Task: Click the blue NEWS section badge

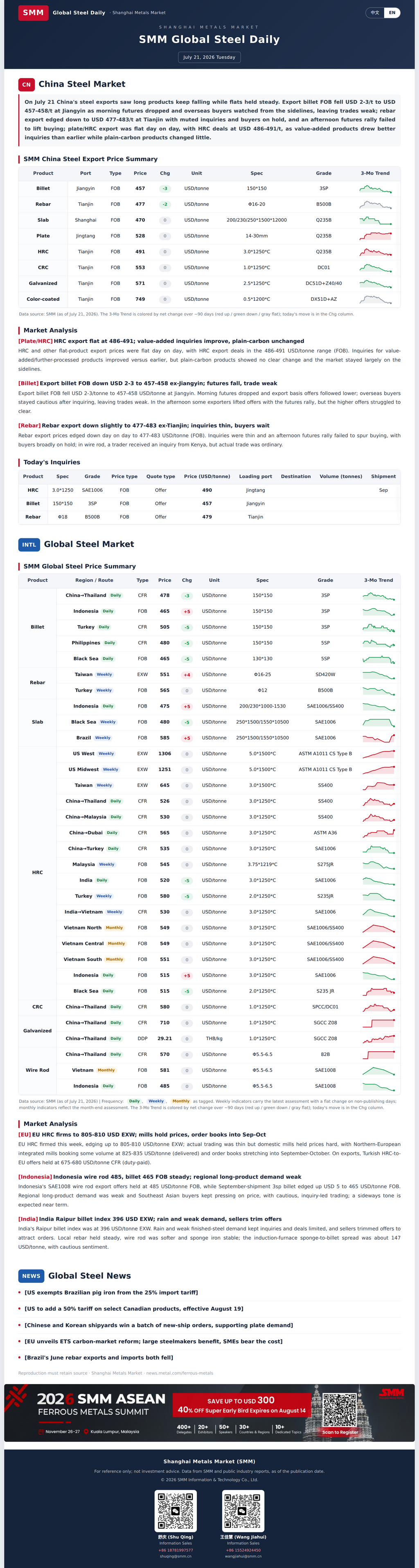Action: pos(31,1276)
